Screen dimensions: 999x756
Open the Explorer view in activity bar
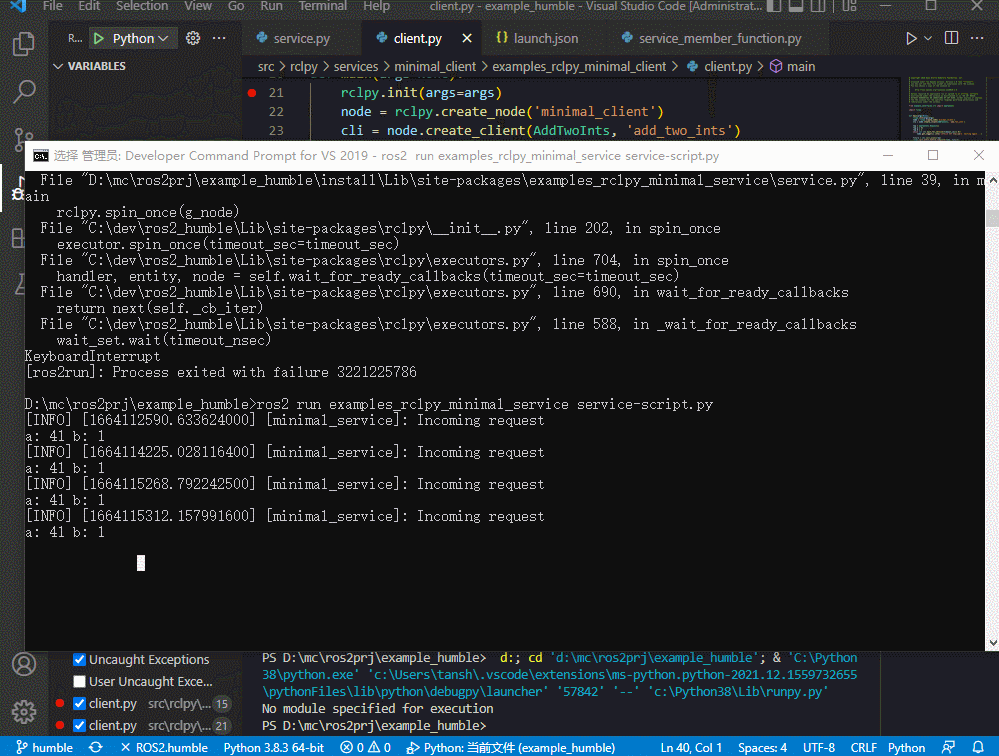coord(24,44)
